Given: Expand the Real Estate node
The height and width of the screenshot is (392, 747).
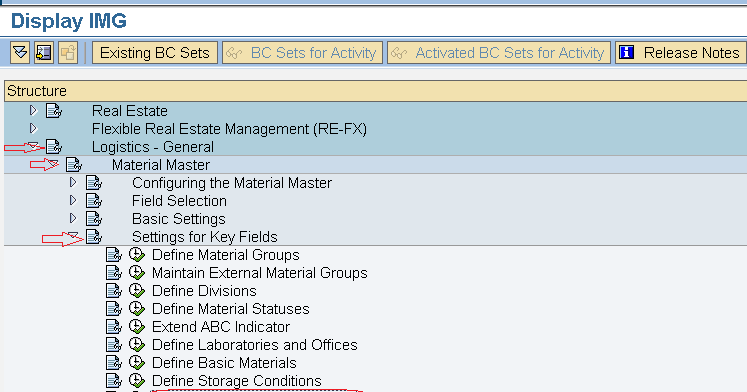Looking at the screenshot, I should click(x=33, y=111).
